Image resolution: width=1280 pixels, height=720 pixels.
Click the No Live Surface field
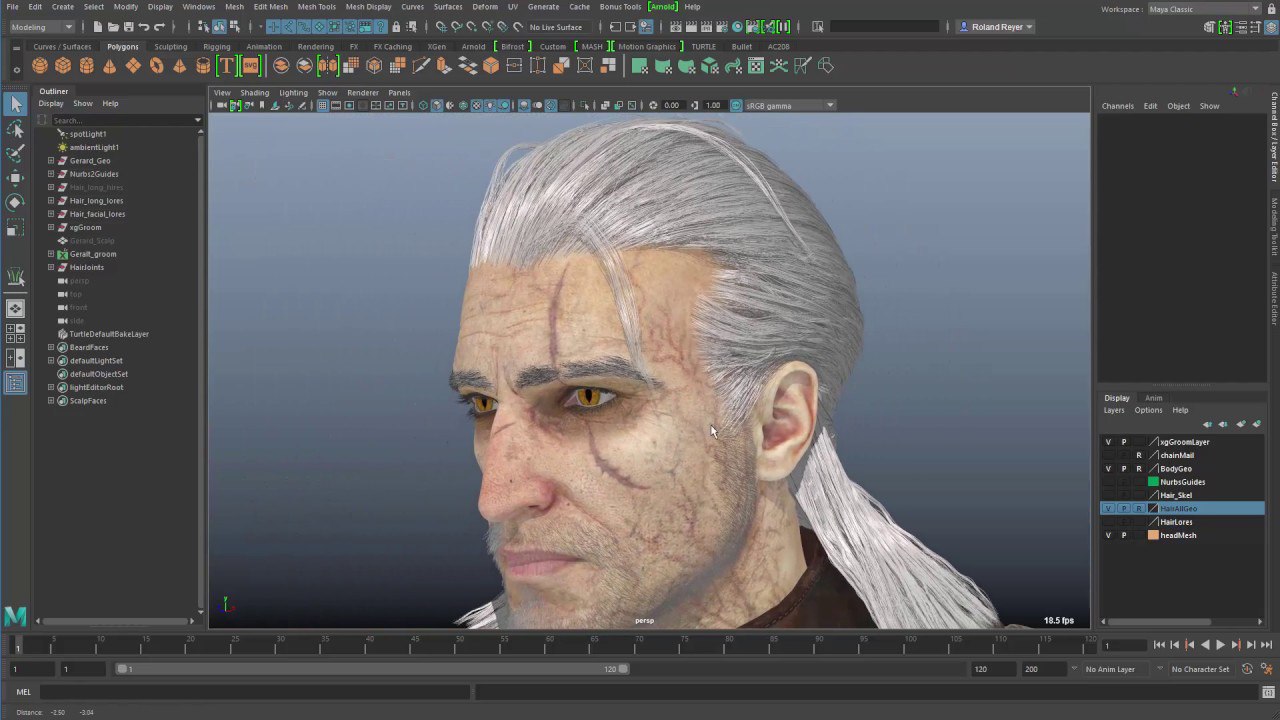556,27
